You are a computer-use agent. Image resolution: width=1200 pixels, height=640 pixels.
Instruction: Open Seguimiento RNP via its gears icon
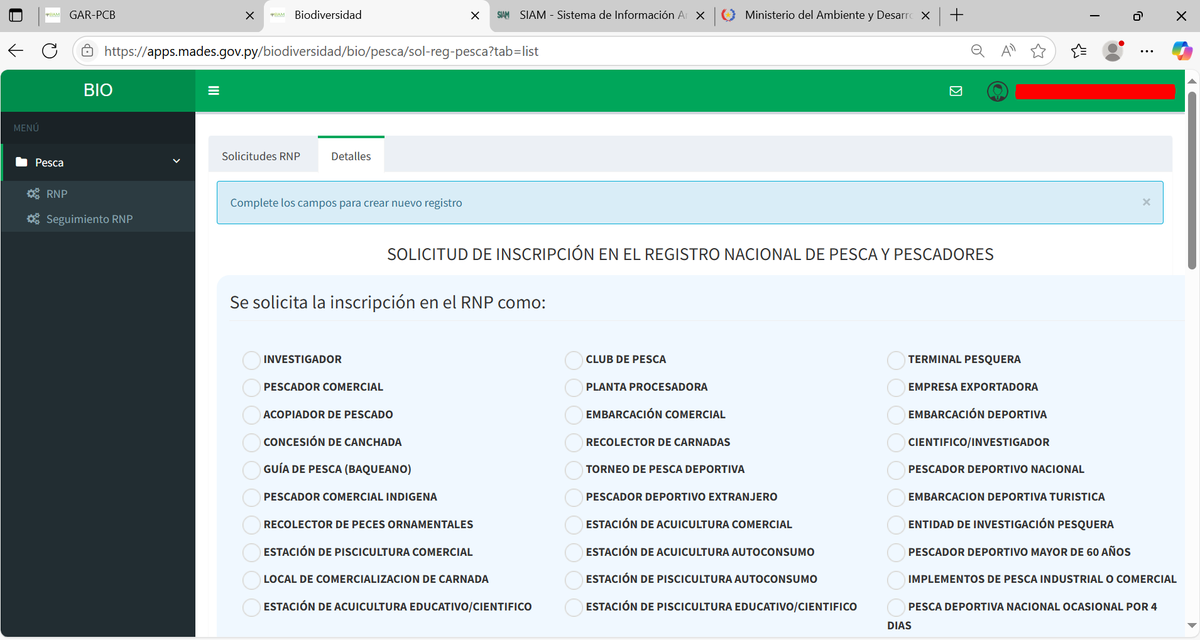point(31,218)
